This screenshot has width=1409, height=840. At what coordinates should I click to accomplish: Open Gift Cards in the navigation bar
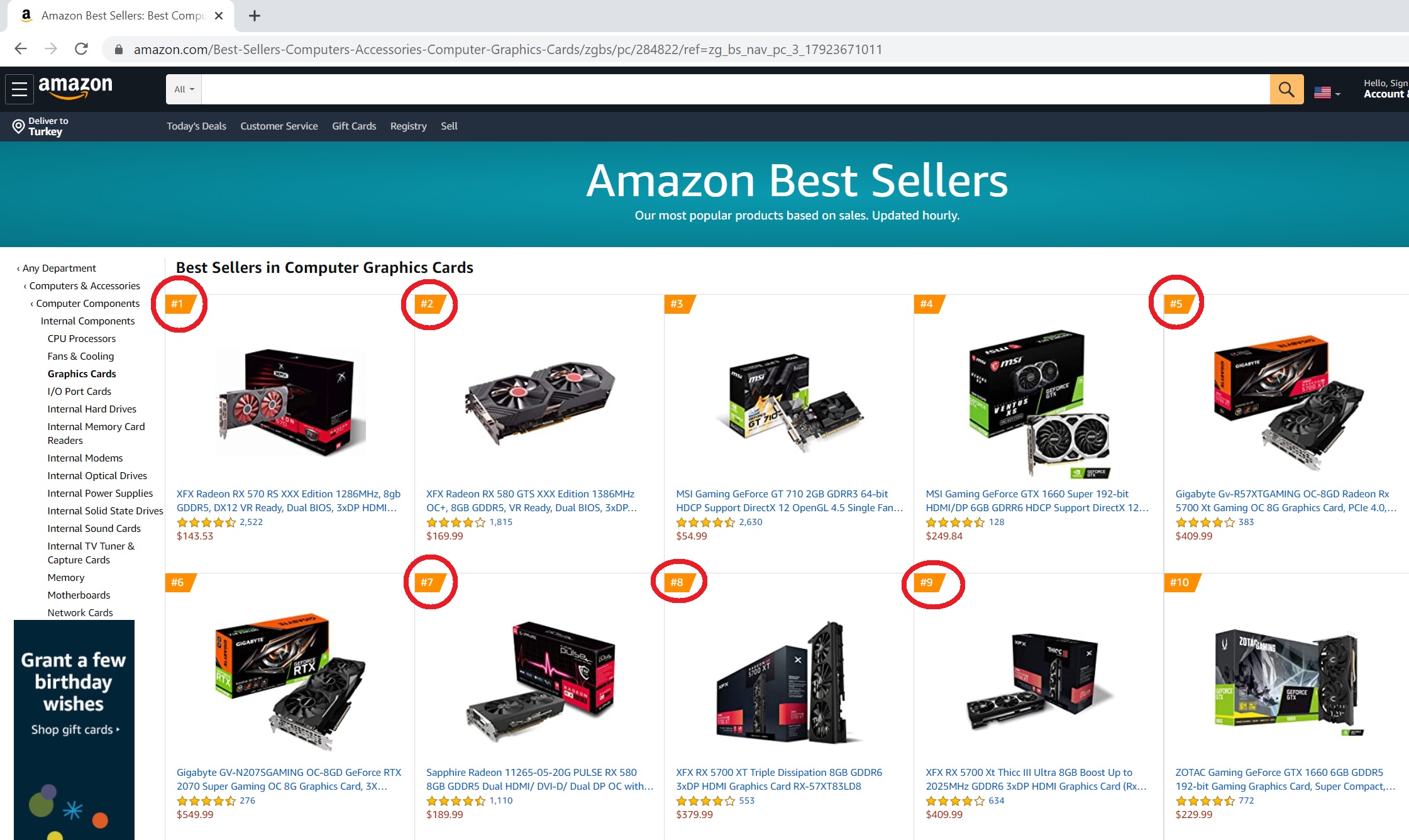[354, 126]
